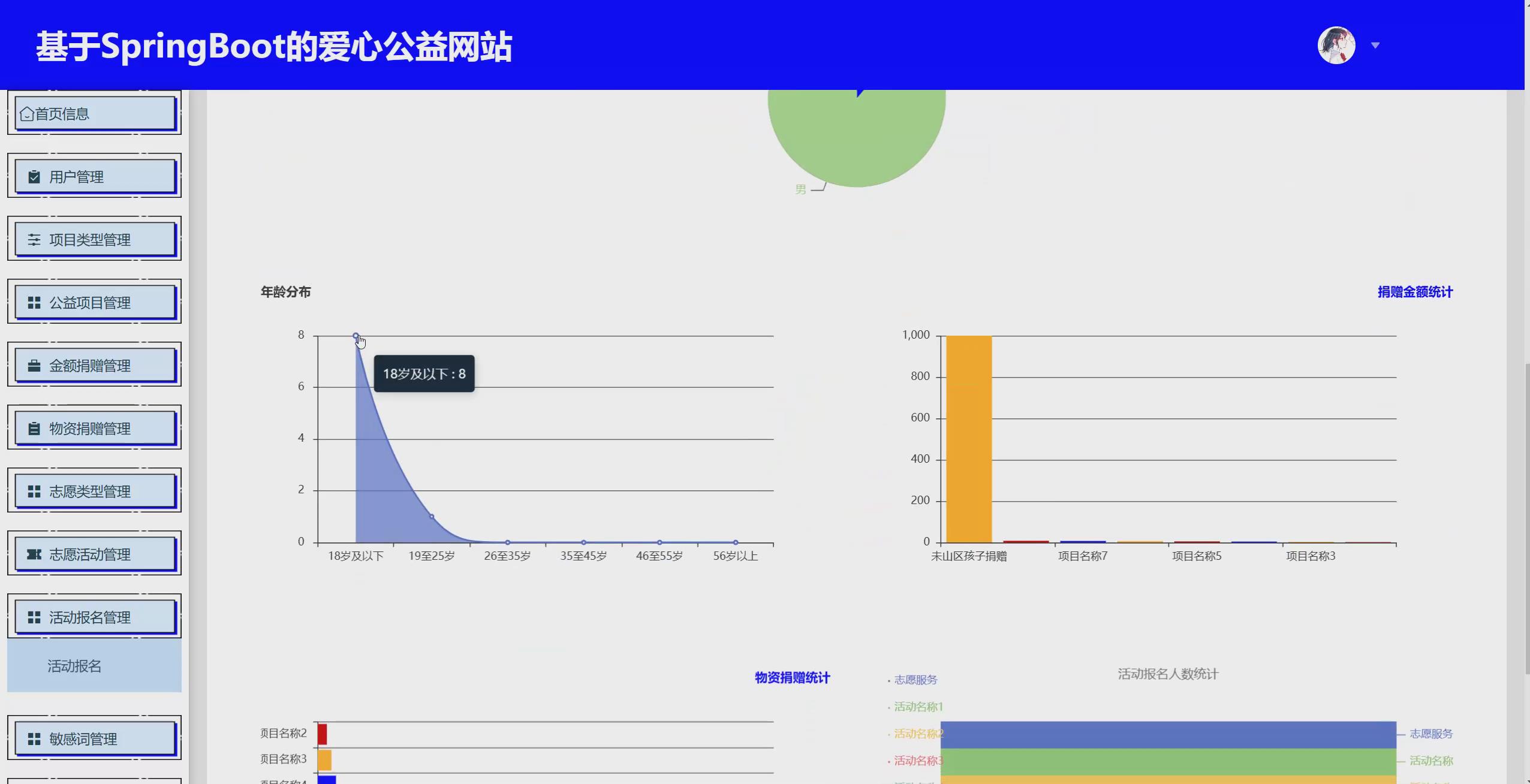Image resolution: width=1530 pixels, height=784 pixels.
Task: Click the orange 未山区孩子捐赠 bar
Action: click(x=969, y=439)
